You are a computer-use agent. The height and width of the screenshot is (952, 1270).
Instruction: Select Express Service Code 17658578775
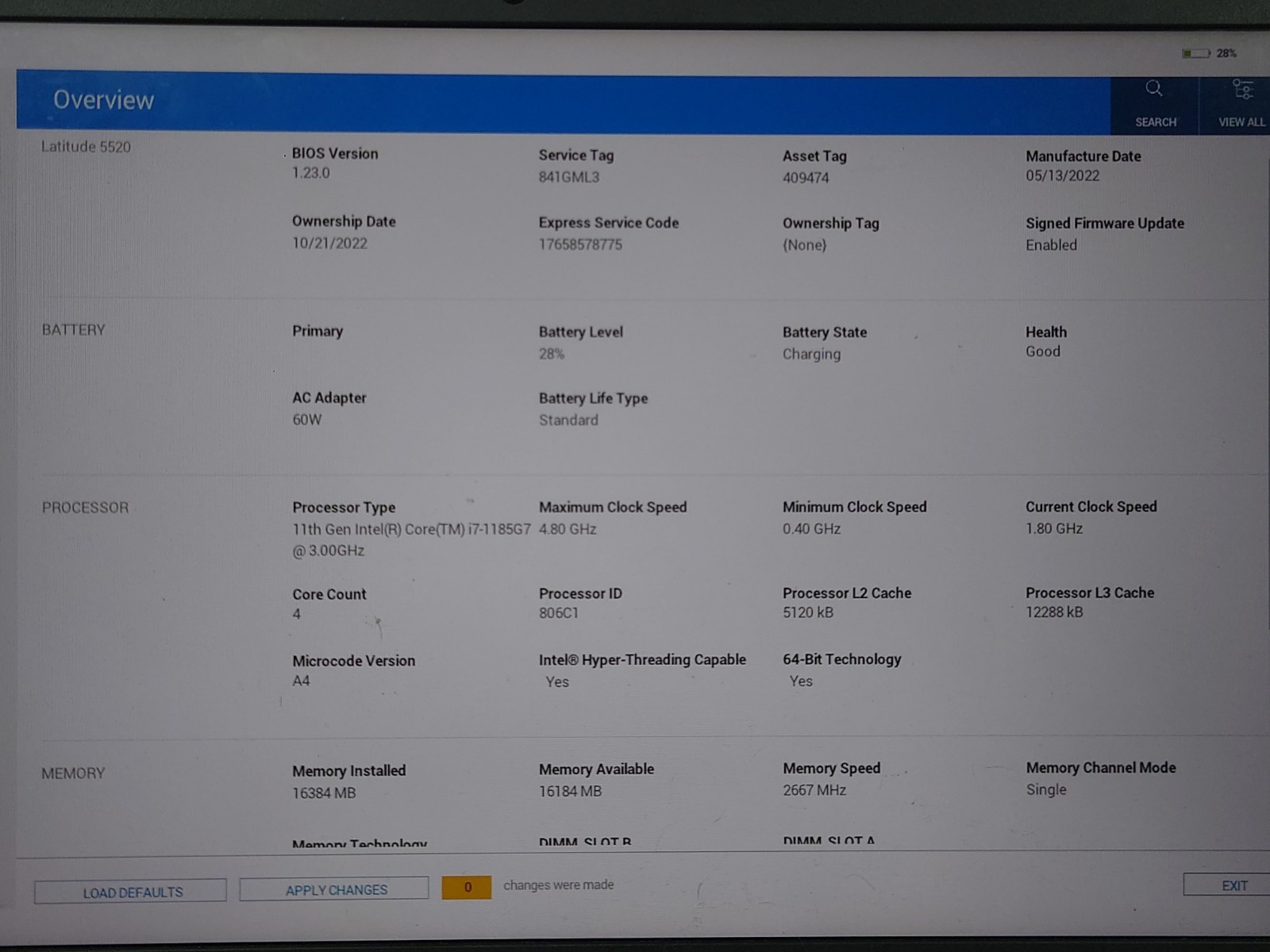click(580, 244)
